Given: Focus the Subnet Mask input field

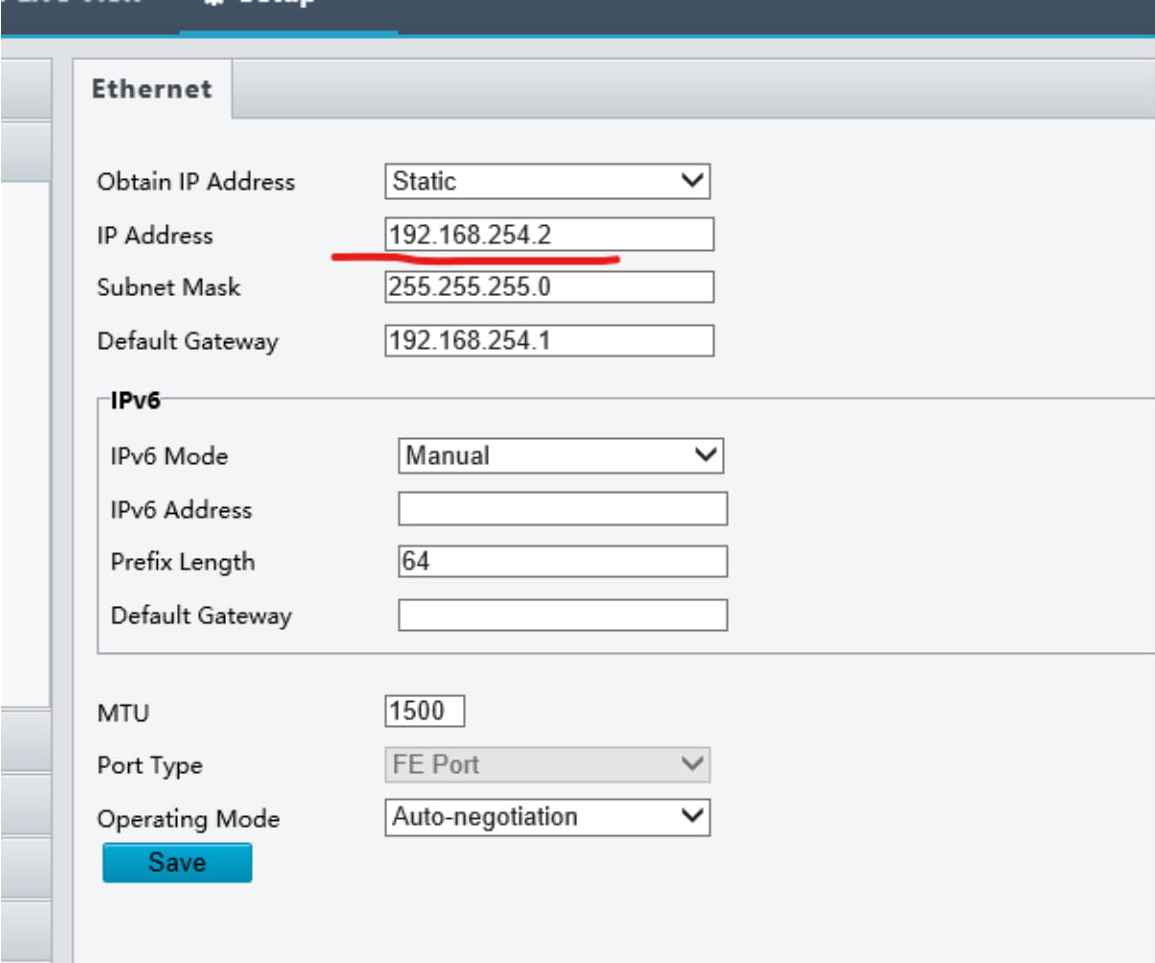Looking at the screenshot, I should point(549,287).
